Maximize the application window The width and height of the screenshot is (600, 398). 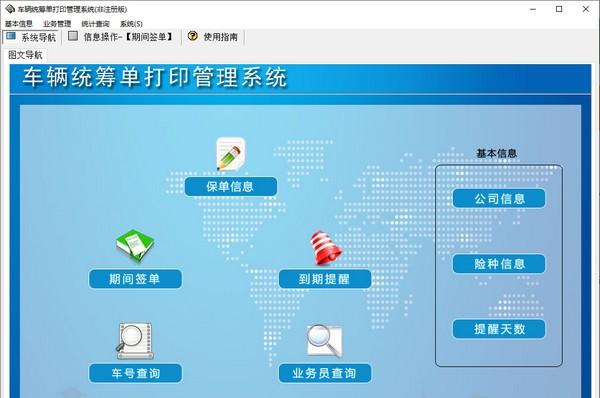(559, 9)
